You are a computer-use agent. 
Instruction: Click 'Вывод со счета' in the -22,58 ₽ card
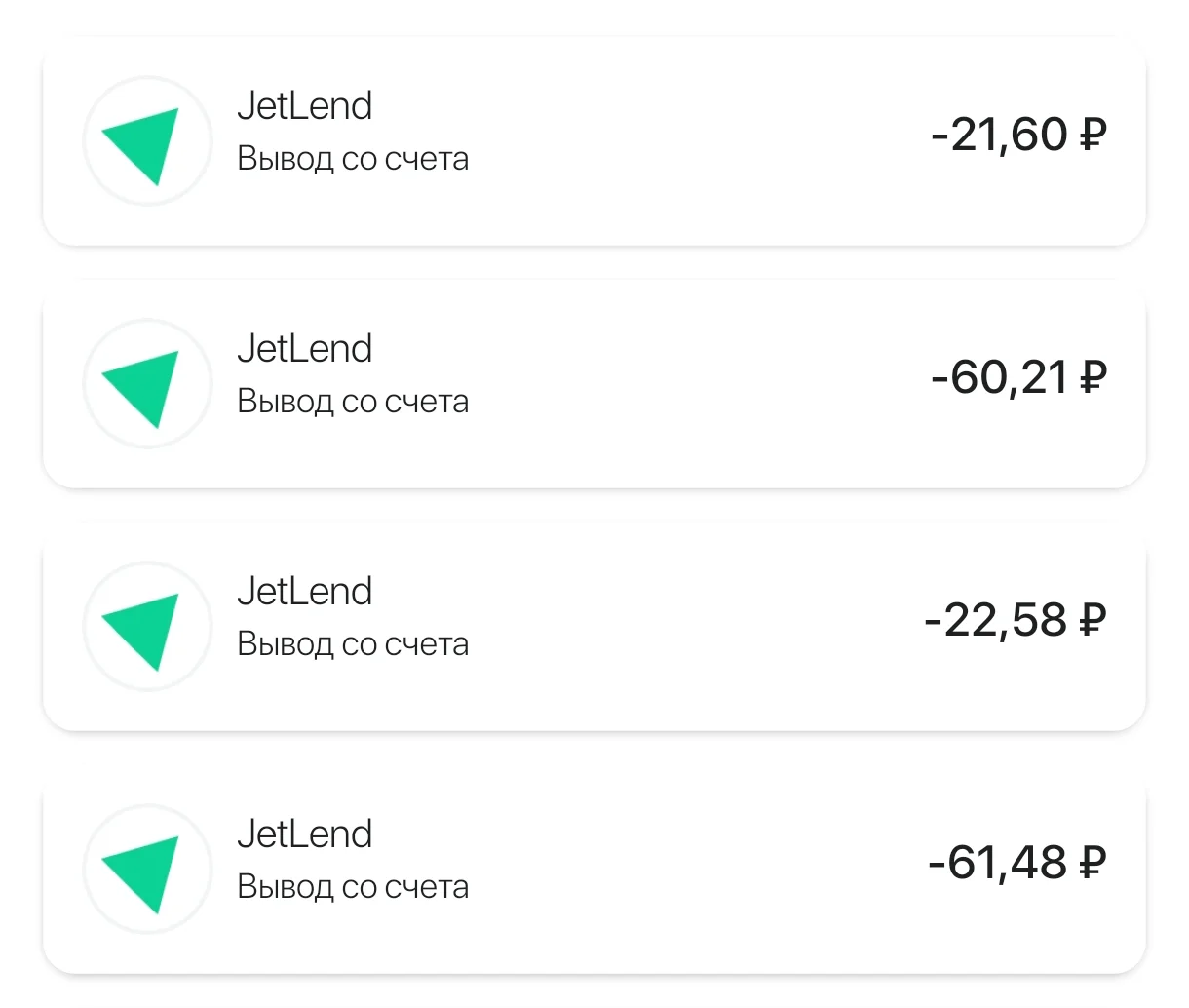click(353, 644)
